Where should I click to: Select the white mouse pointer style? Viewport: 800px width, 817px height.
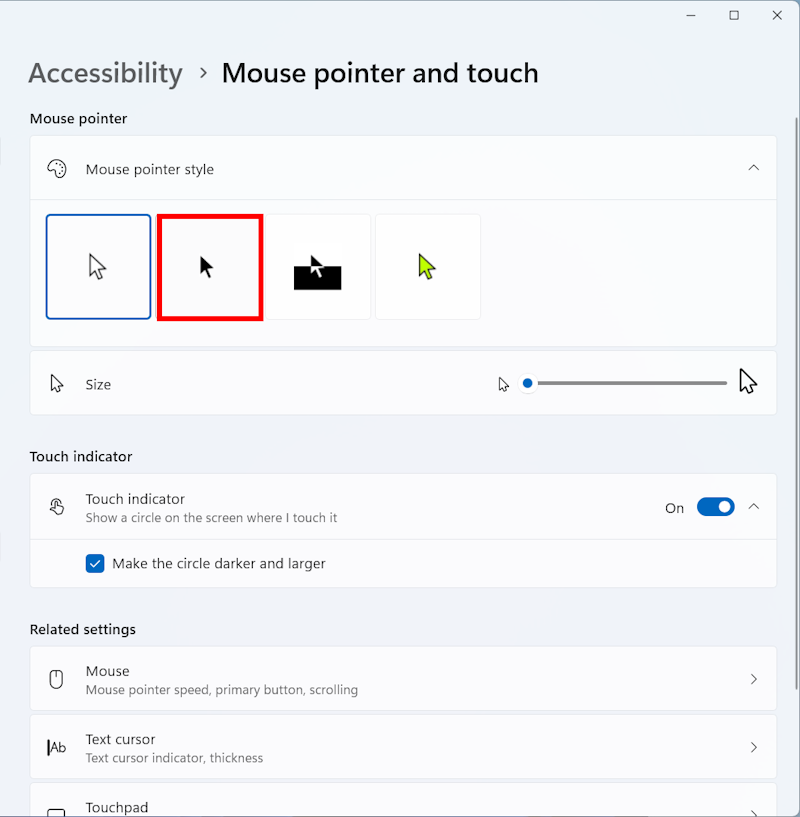98,267
